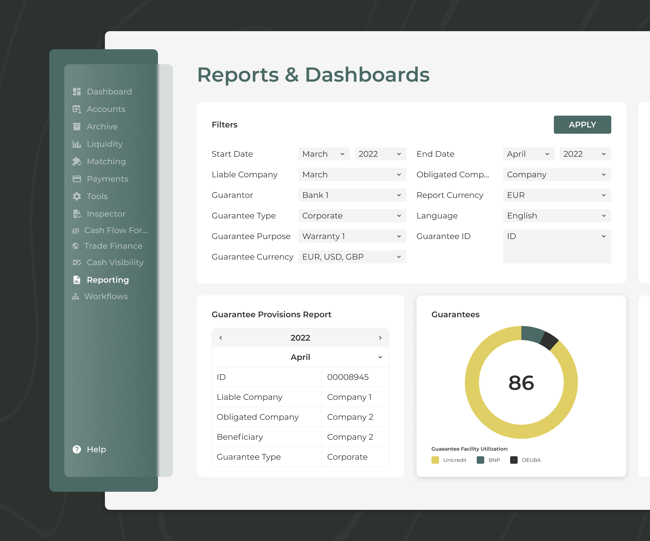Open the Dashboard menu item
Image resolution: width=650 pixels, height=541 pixels.
pyautogui.click(x=109, y=92)
